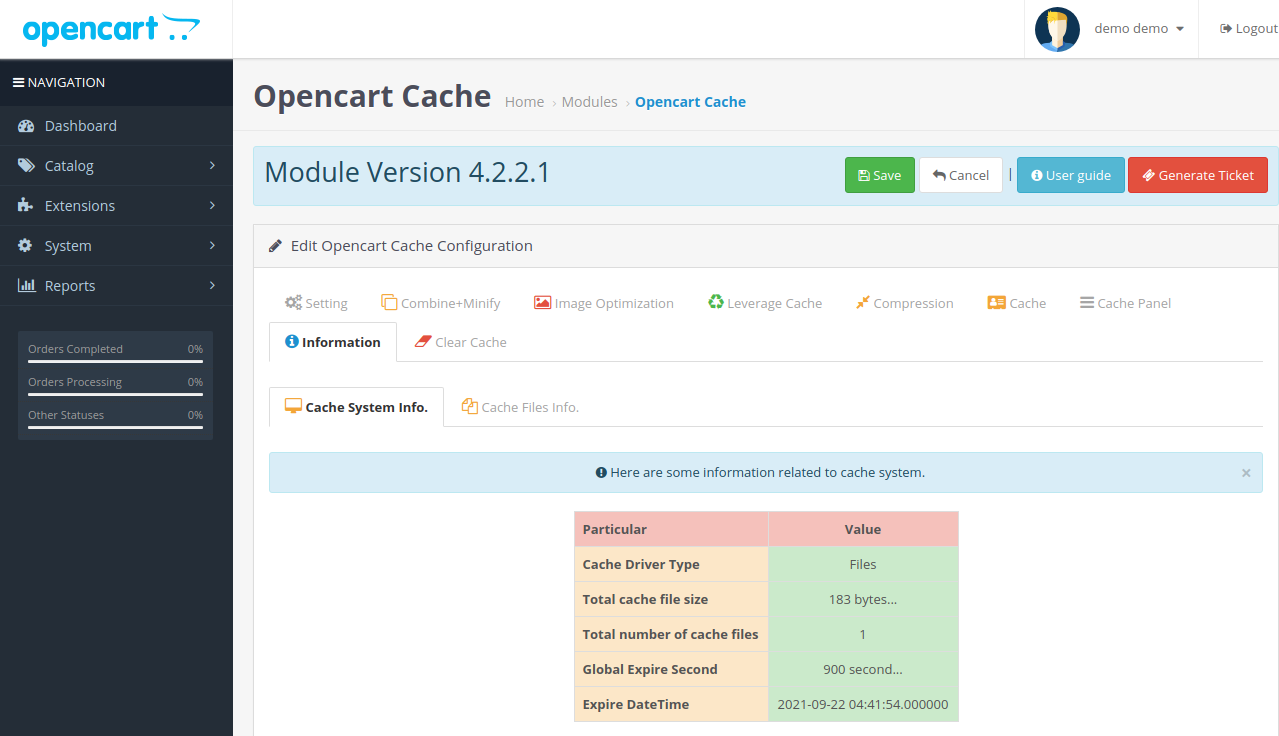Open the User guide
This screenshot has width=1279, height=736.
[x=1070, y=175]
